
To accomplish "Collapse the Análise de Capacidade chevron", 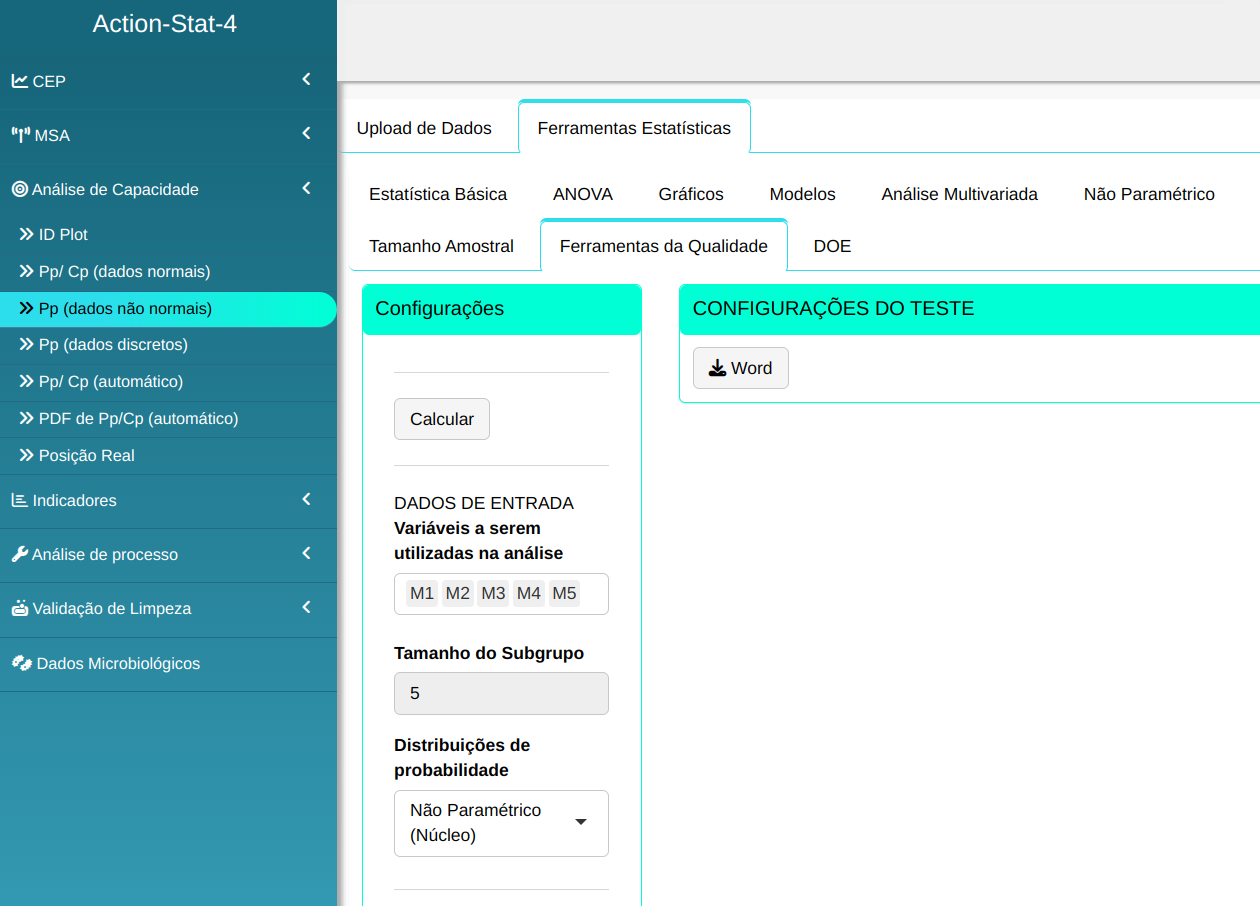I will click(x=306, y=188).
